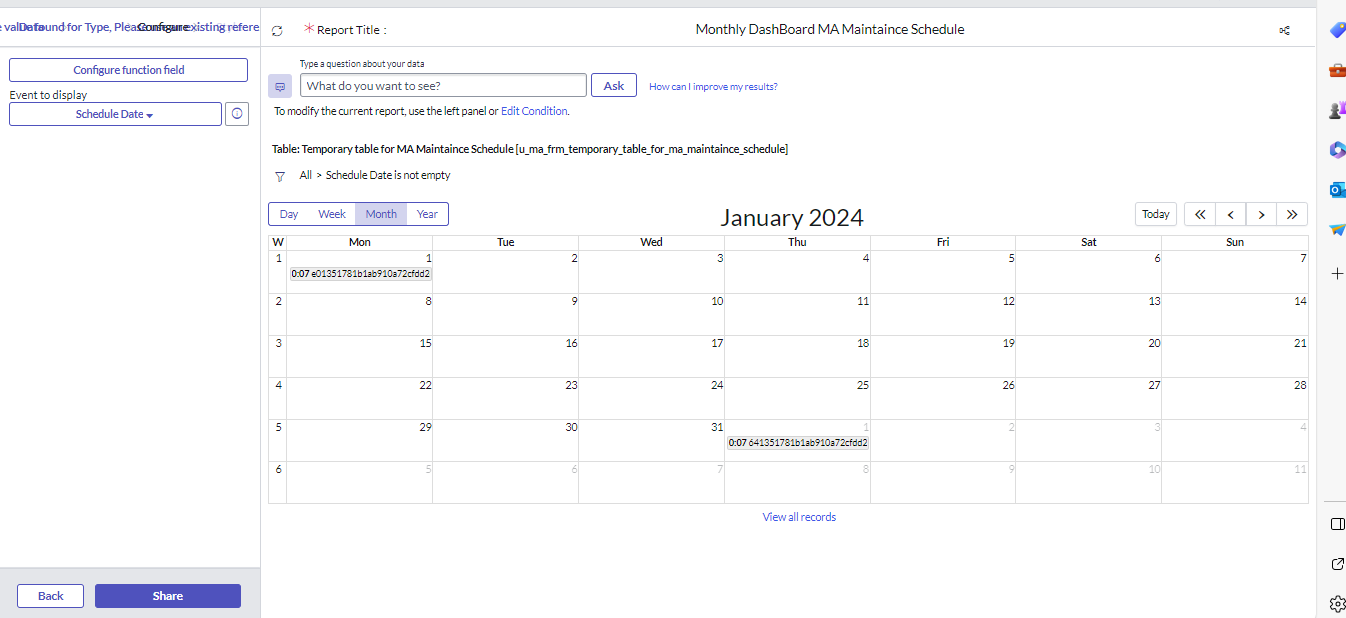Open the share report icon at top right
The height and width of the screenshot is (618, 1346).
(1285, 31)
